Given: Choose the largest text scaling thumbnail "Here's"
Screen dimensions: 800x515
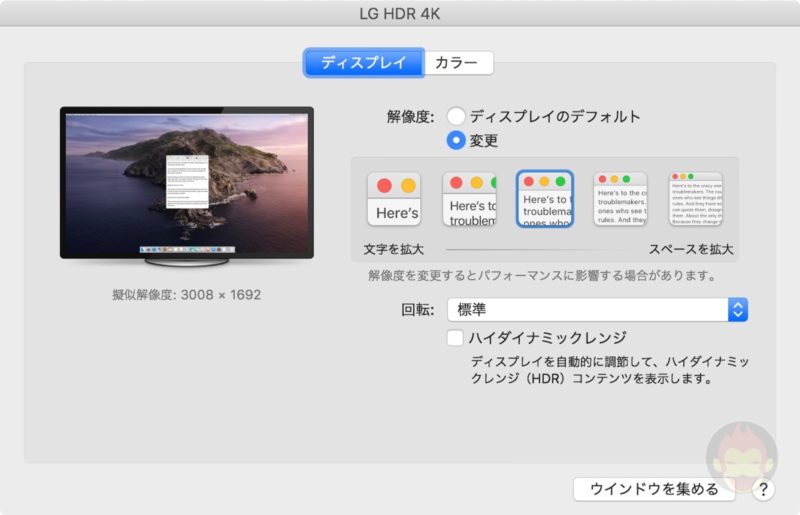Looking at the screenshot, I should pyautogui.click(x=394, y=199).
